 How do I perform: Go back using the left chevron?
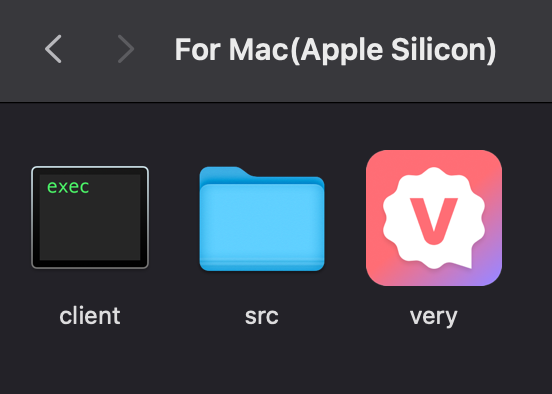[53, 49]
